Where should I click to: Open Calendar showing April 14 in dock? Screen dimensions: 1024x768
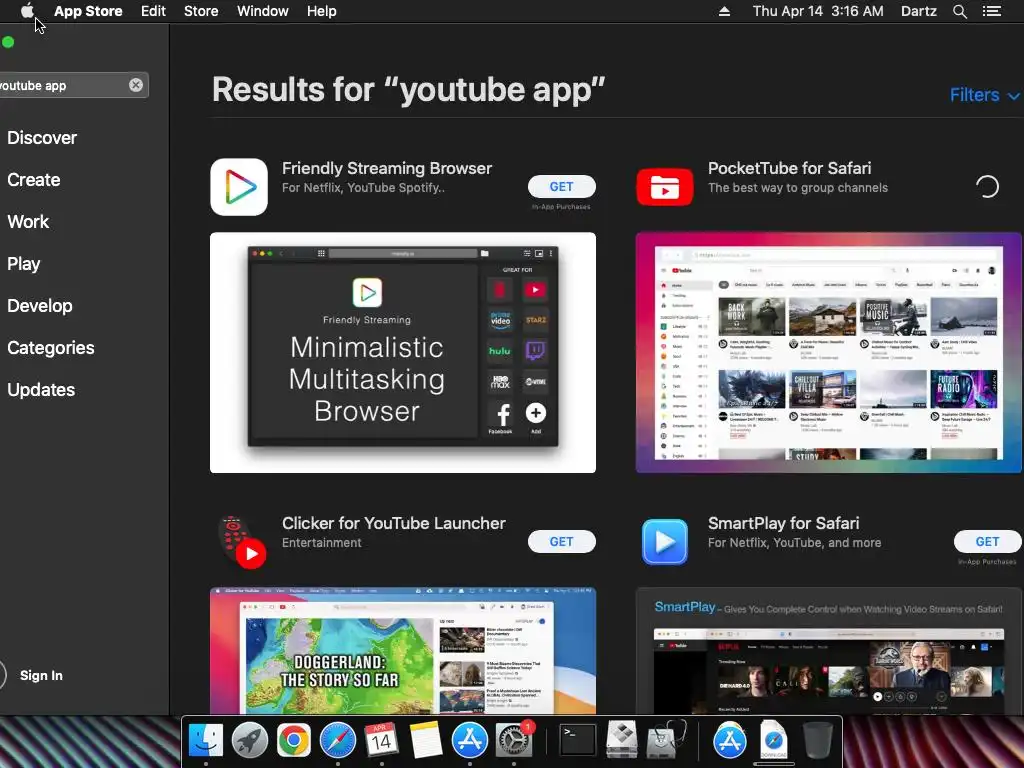point(381,741)
